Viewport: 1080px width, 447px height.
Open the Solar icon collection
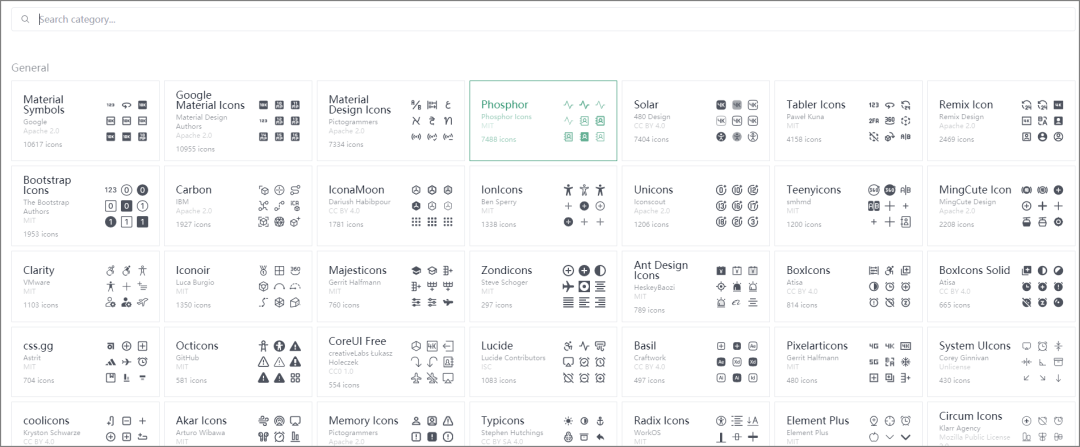(696, 121)
